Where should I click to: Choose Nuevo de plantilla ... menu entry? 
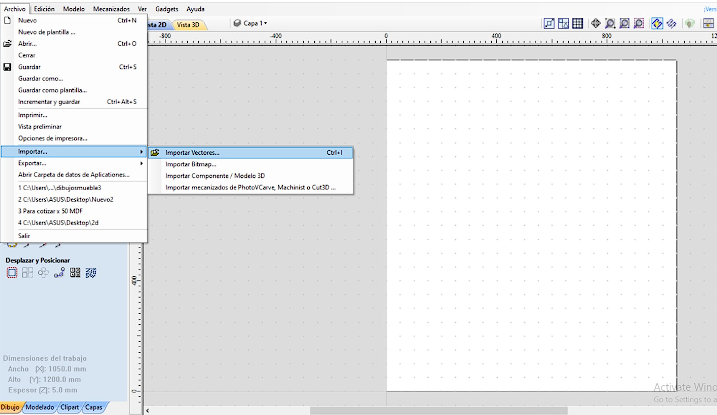pos(74,32)
